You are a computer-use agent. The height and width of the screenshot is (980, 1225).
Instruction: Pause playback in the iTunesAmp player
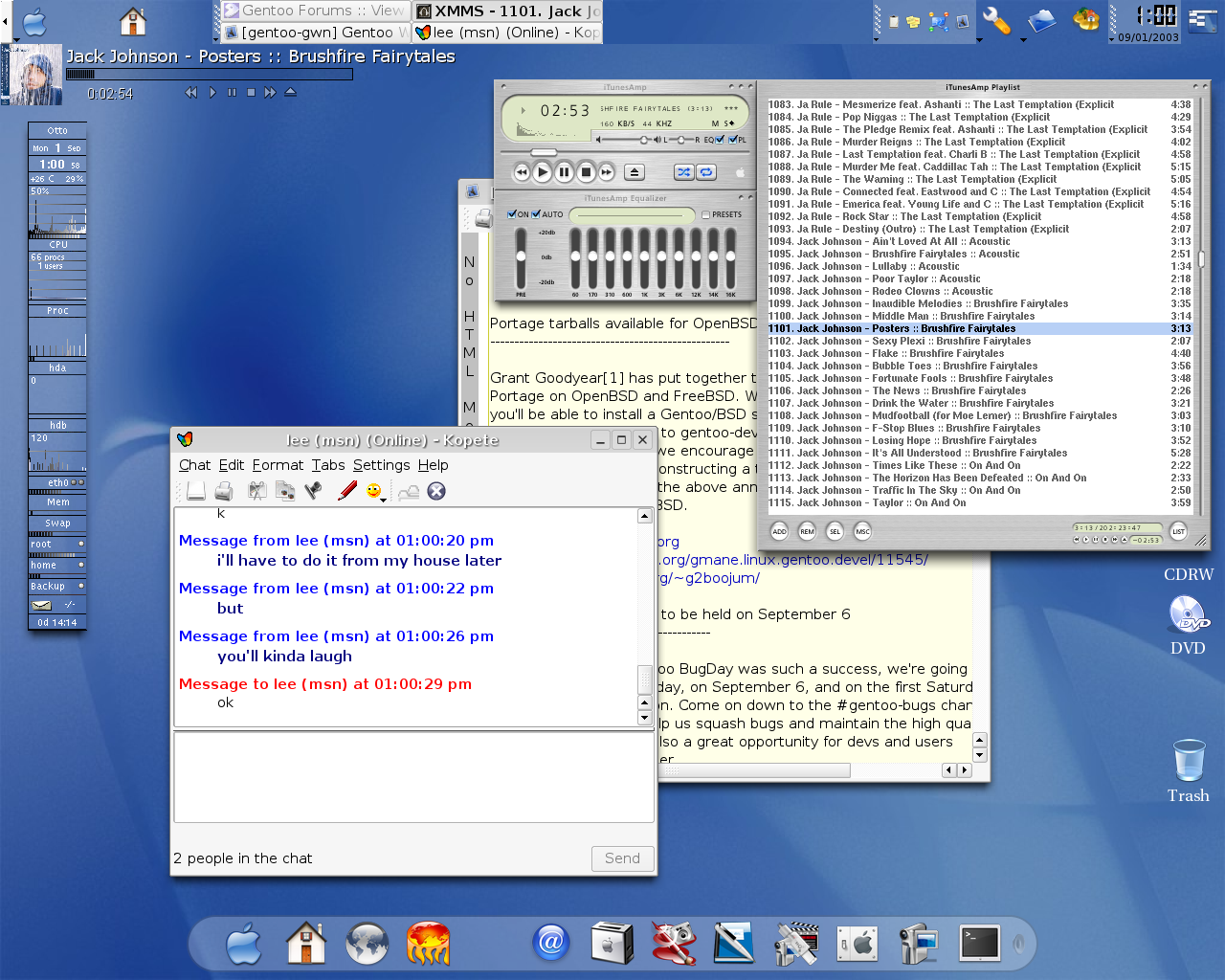pyautogui.click(x=565, y=172)
